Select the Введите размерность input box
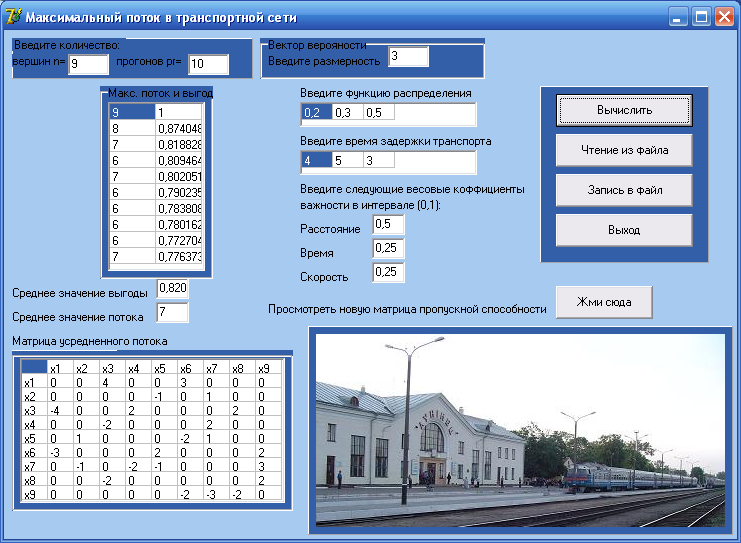Screen dimensions: 741x543 tap(409, 56)
